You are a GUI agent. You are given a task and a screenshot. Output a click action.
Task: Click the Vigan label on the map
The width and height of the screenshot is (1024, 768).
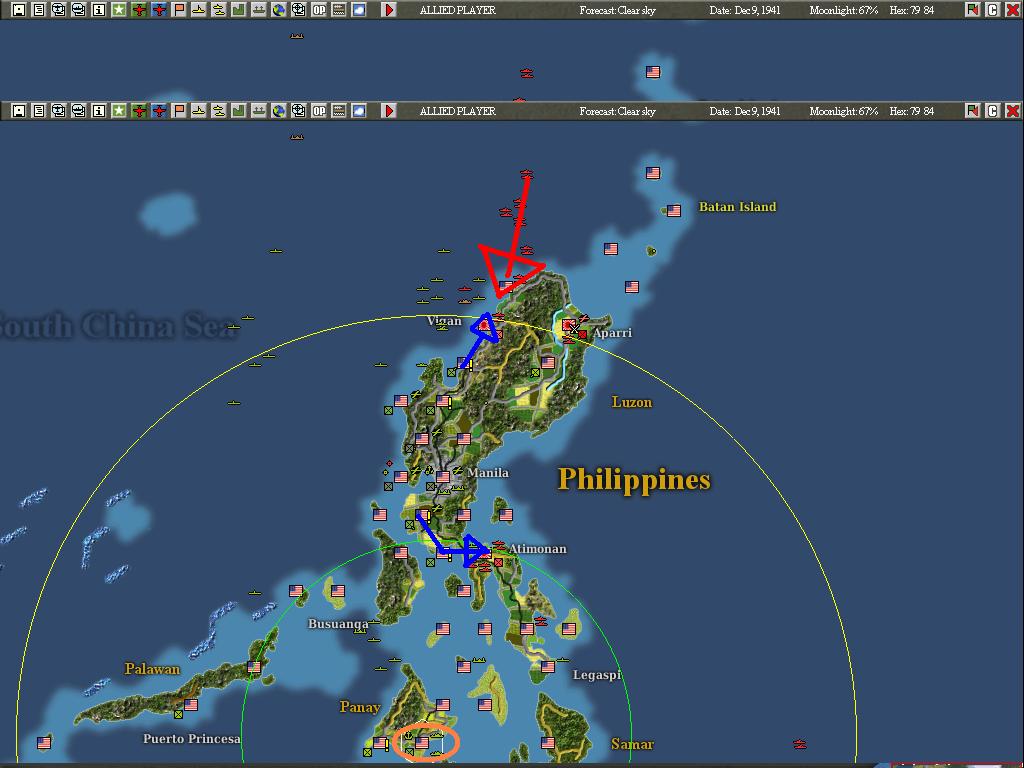tap(444, 321)
